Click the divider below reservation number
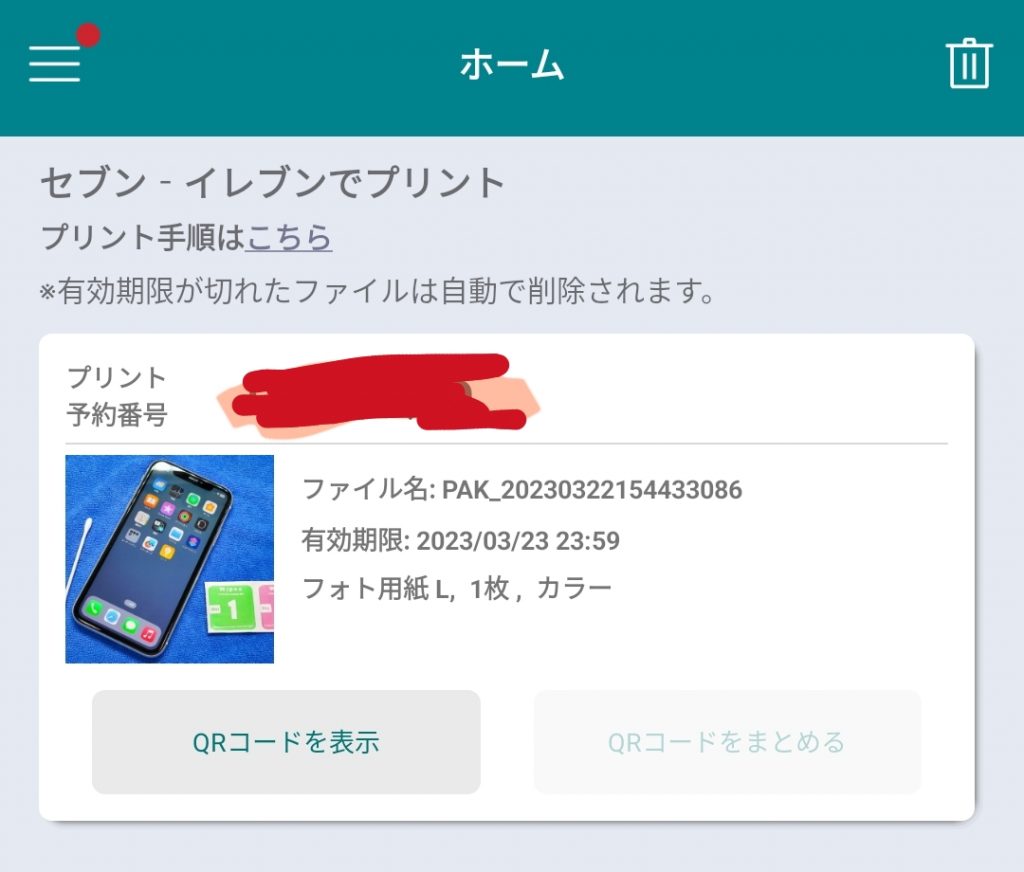This screenshot has height=872, width=1024. [x=507, y=444]
